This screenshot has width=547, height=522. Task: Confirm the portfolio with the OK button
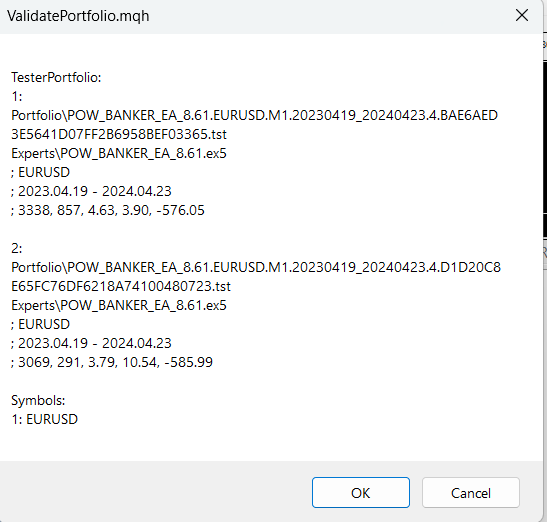[361, 492]
